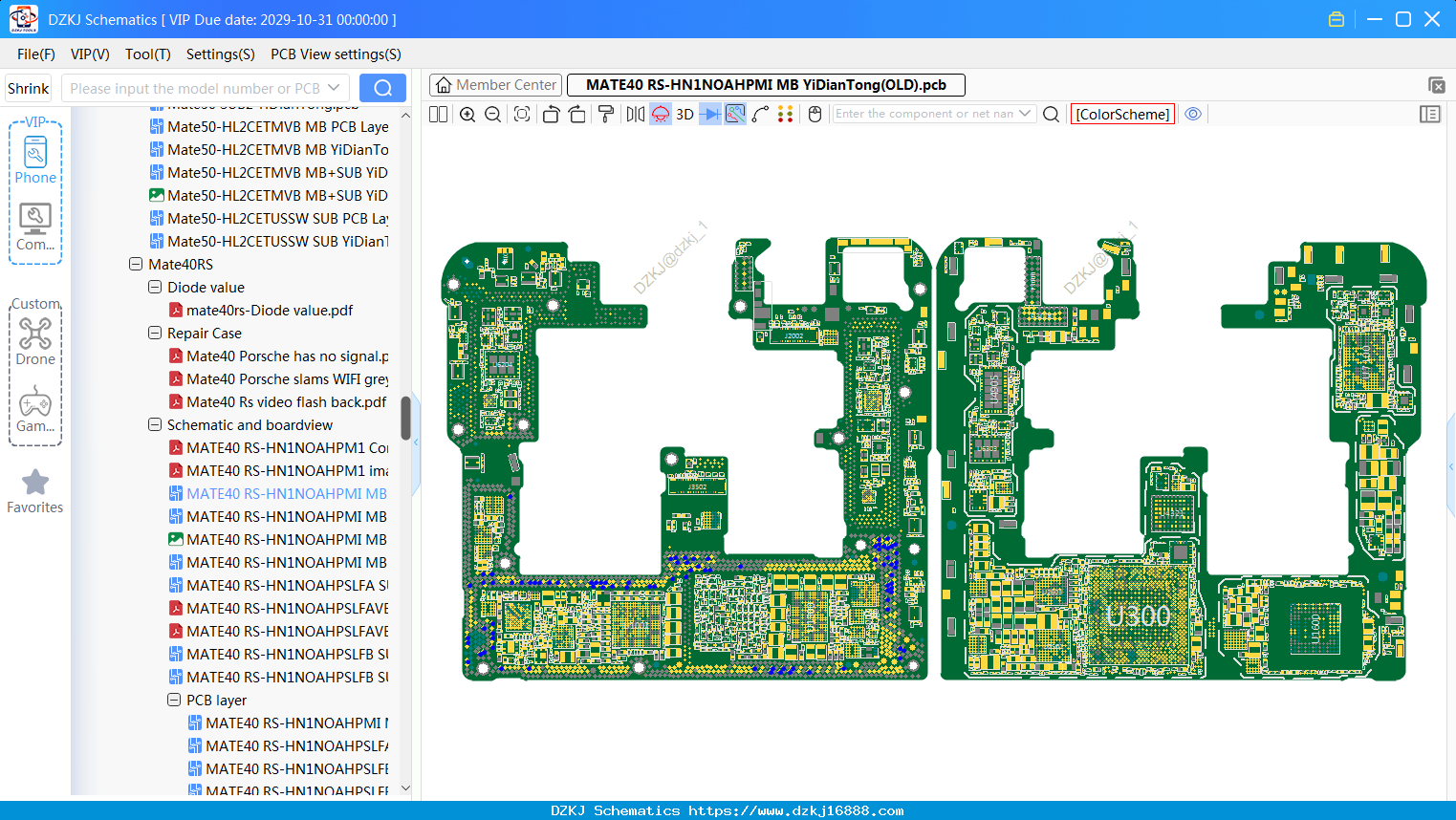Select MATE40 RS-HN1NOAHPMI MB YiDianTong(OLD).pcb tab
This screenshot has height=820, width=1456.
[x=766, y=85]
